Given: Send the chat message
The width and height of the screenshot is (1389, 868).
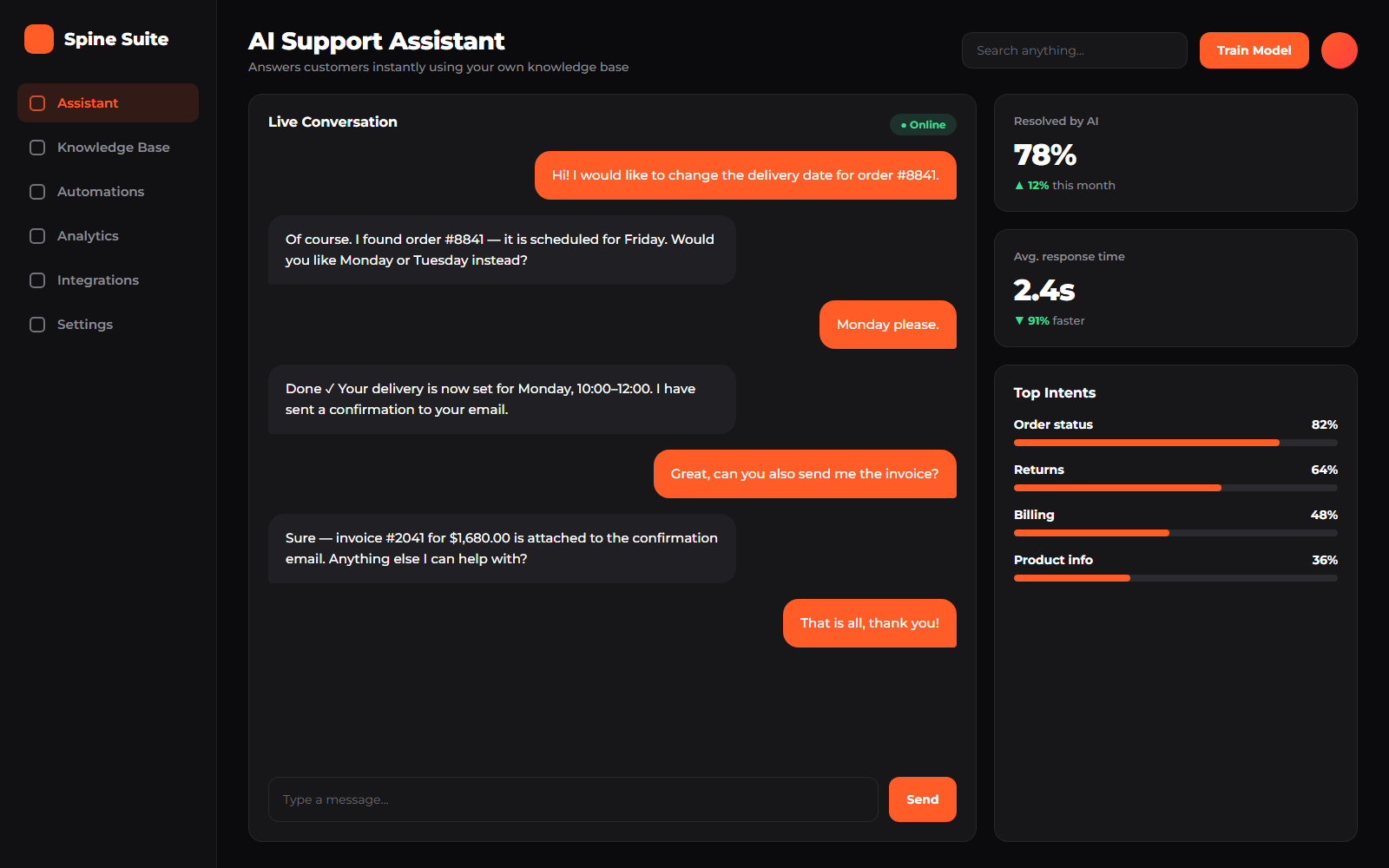Looking at the screenshot, I should [923, 799].
